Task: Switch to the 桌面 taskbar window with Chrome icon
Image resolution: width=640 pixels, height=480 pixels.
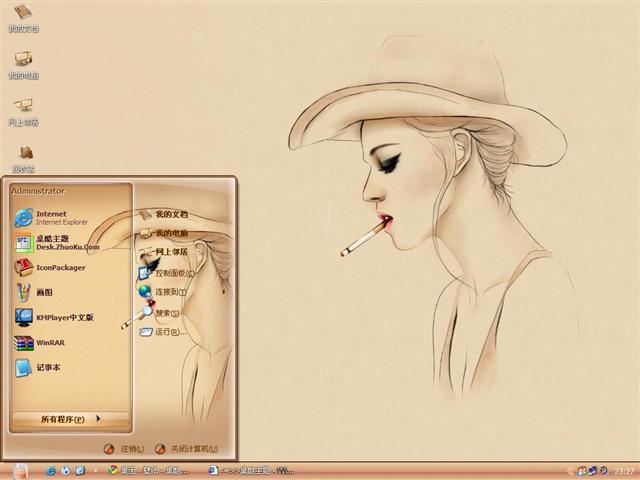Action: click(149, 471)
